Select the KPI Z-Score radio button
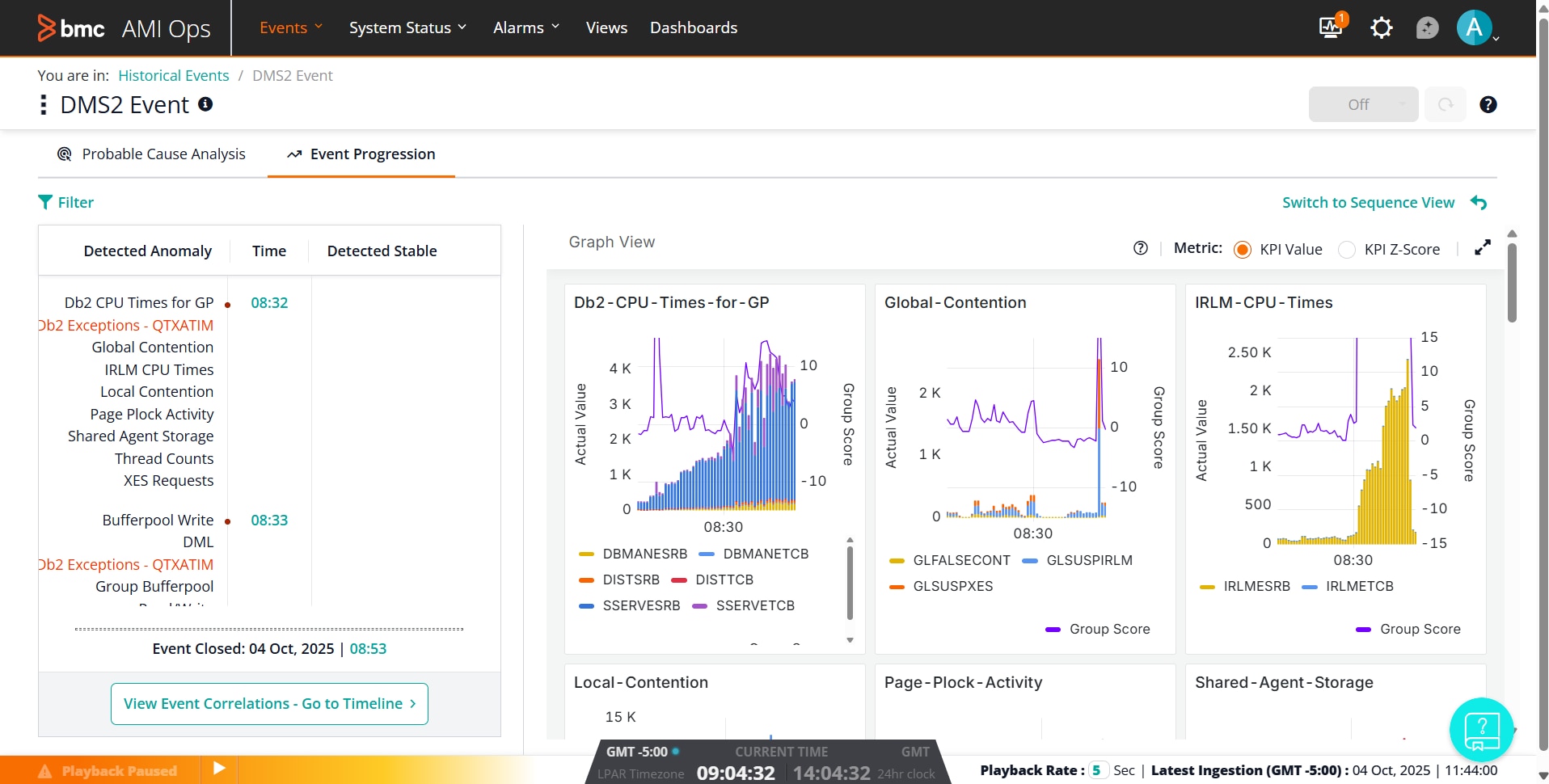 coord(1347,250)
